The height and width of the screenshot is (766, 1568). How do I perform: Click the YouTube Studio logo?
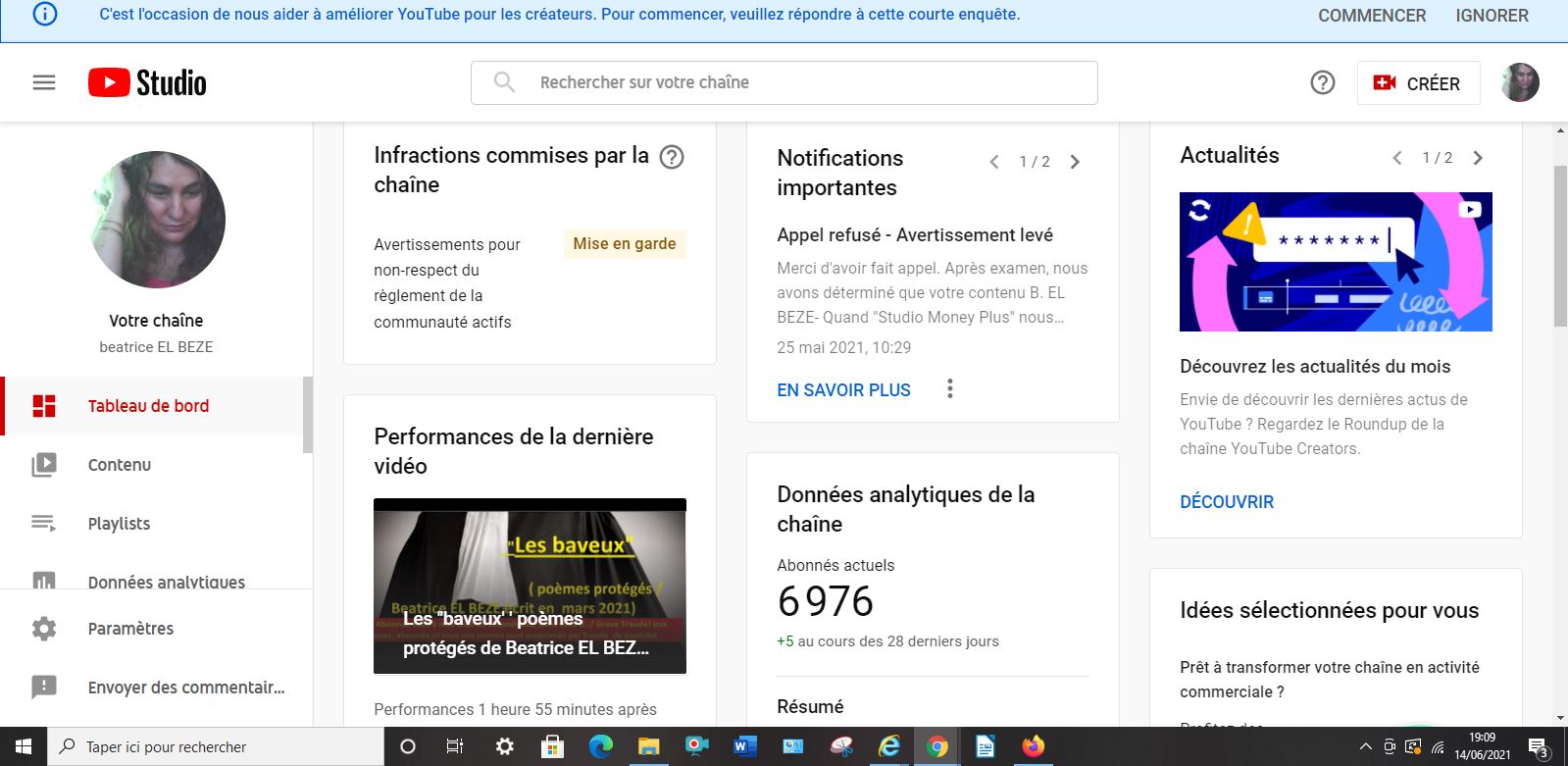tap(147, 82)
